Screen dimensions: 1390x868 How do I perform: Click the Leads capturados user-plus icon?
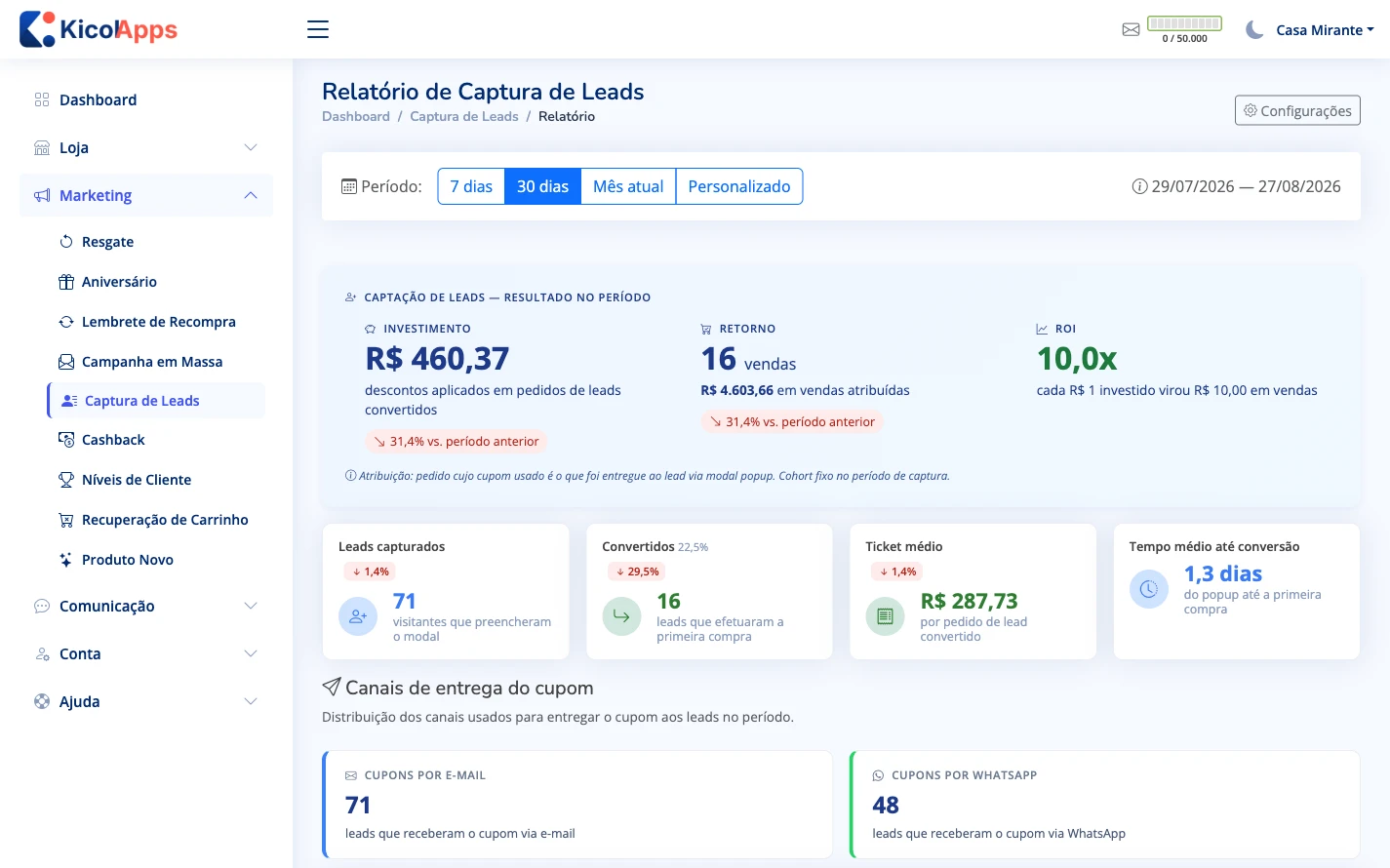point(358,616)
